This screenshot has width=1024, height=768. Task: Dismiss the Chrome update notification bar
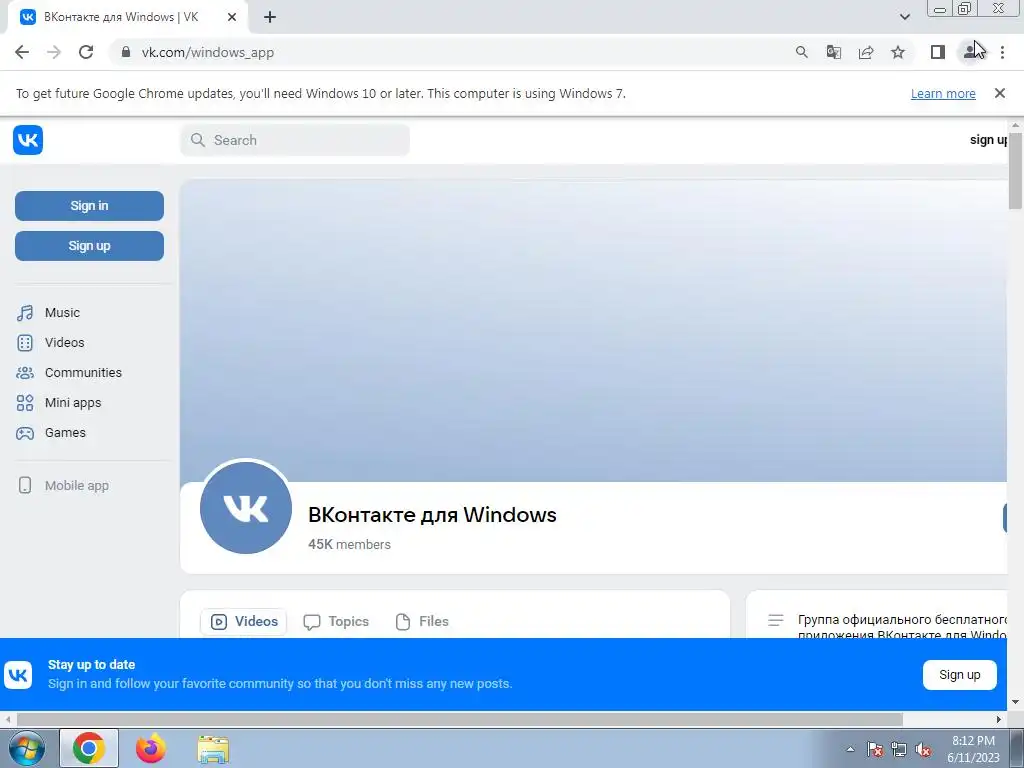[1000, 93]
